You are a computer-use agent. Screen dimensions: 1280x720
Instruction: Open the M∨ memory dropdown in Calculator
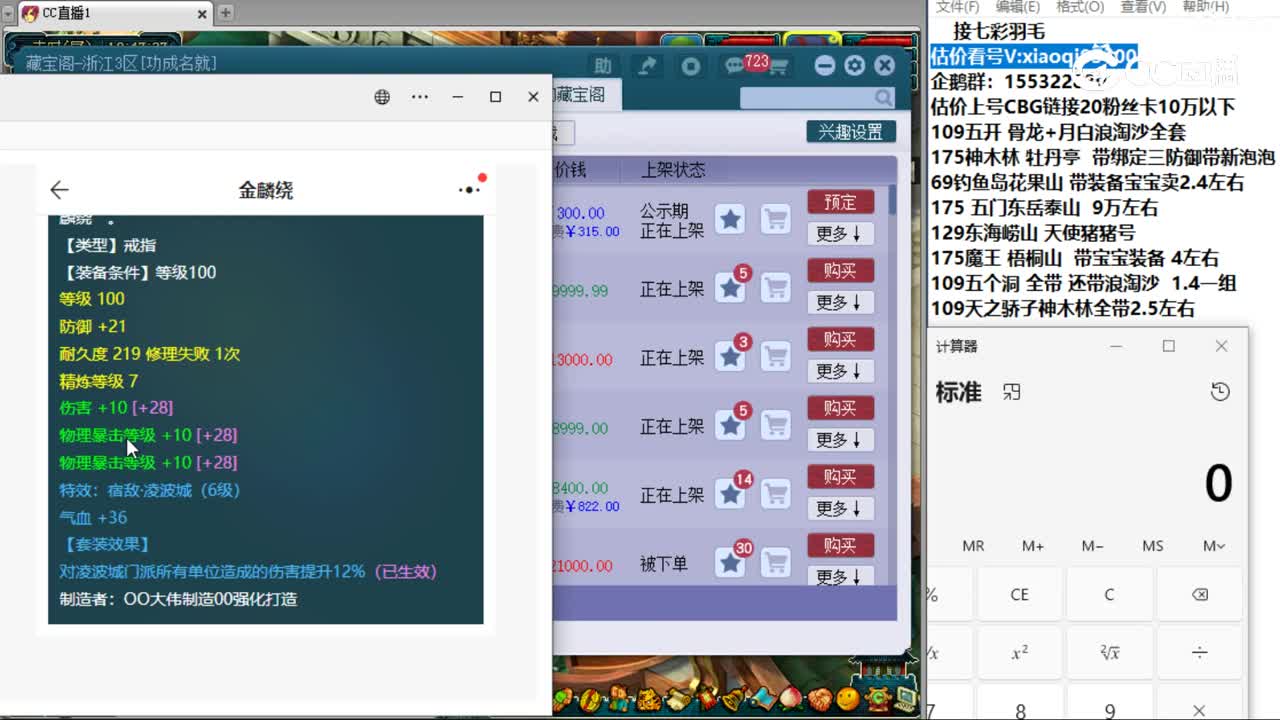pyautogui.click(x=1212, y=545)
